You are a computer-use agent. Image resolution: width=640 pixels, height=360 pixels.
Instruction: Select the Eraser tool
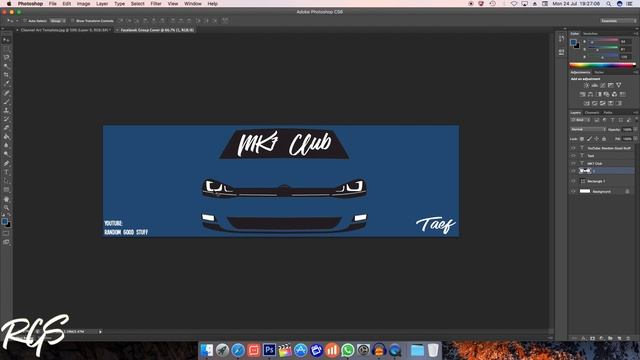tap(6, 128)
